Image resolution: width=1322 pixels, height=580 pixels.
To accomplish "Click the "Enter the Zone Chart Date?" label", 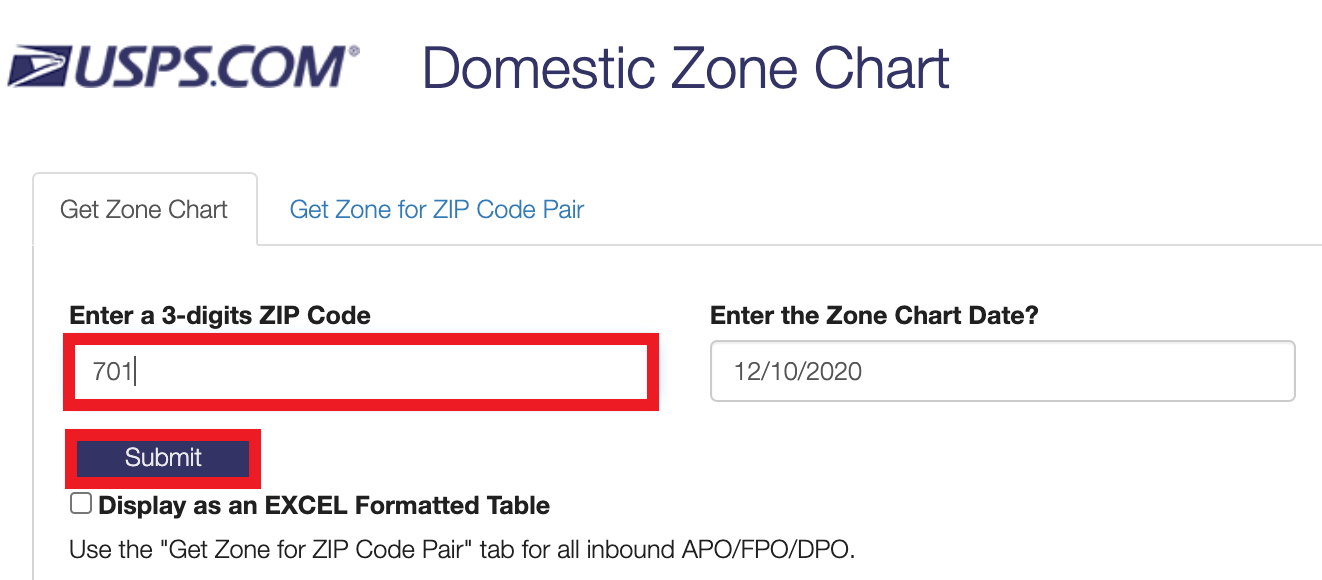I will (x=874, y=316).
